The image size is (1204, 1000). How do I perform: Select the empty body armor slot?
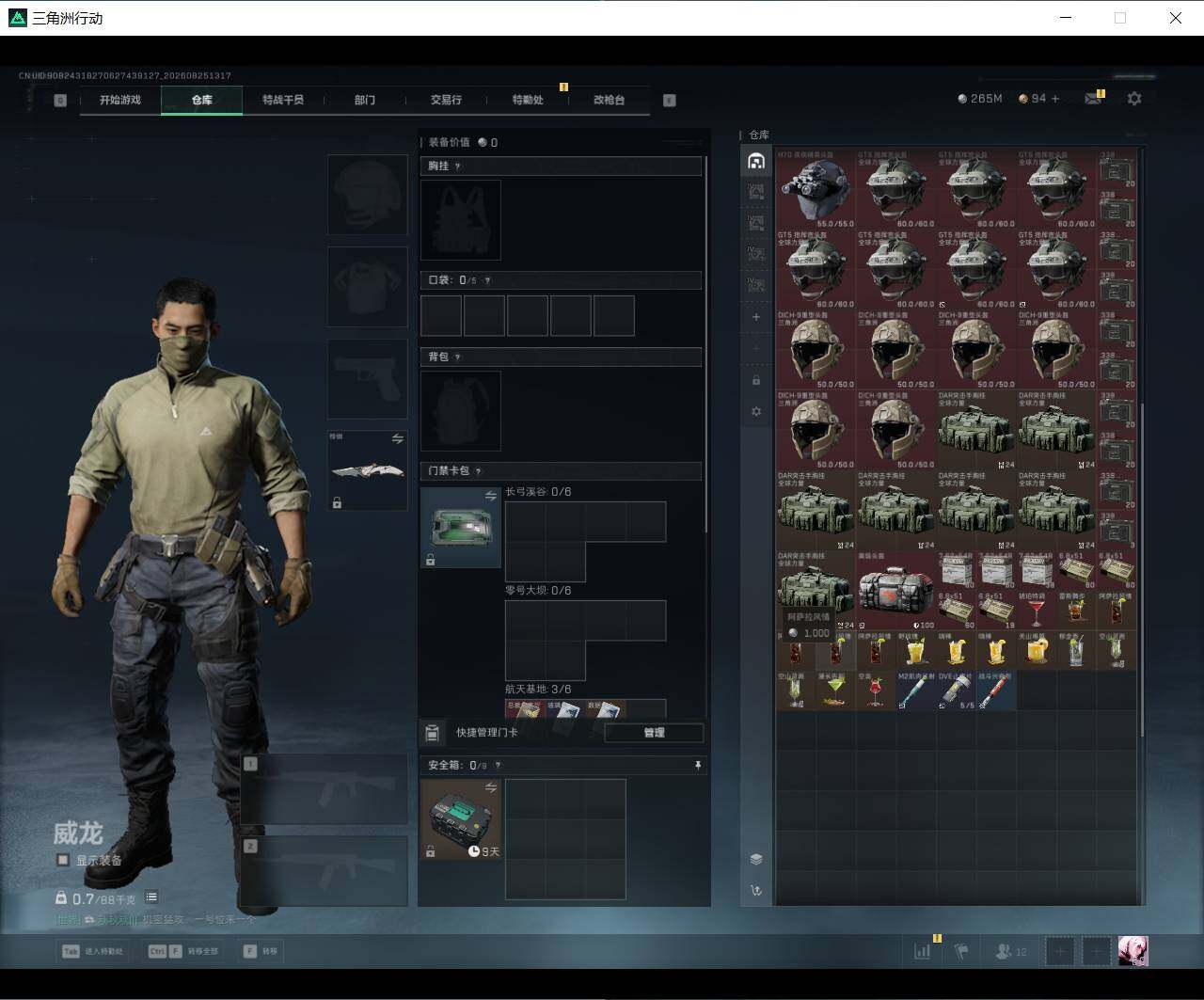tap(368, 287)
